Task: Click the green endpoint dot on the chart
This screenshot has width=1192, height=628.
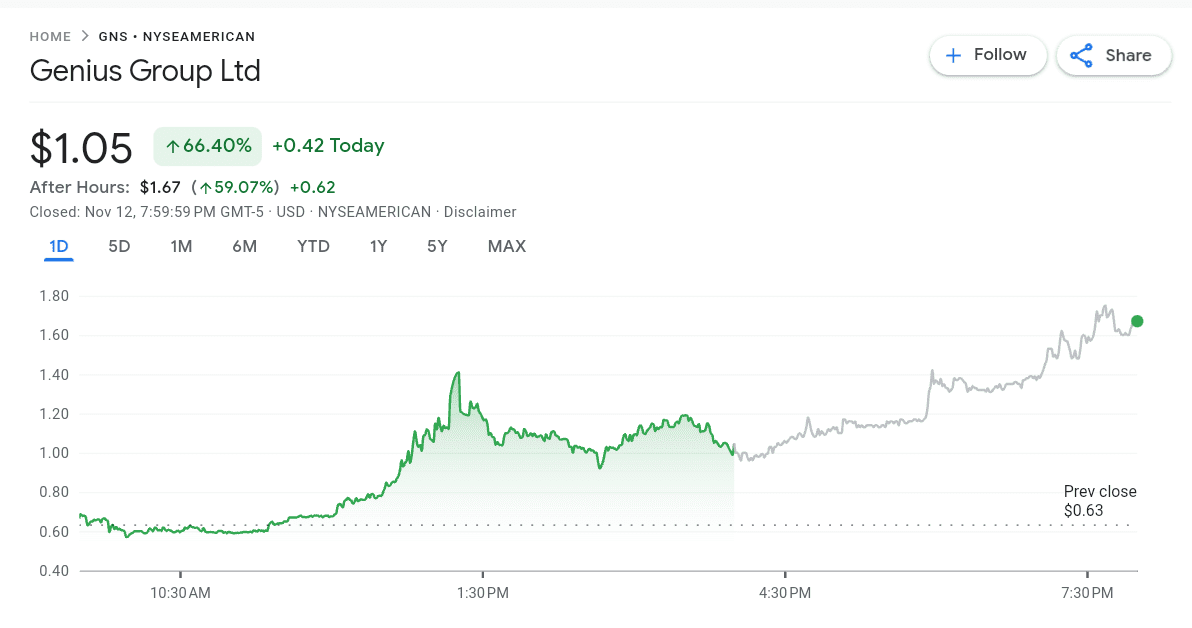Action: [x=1137, y=321]
